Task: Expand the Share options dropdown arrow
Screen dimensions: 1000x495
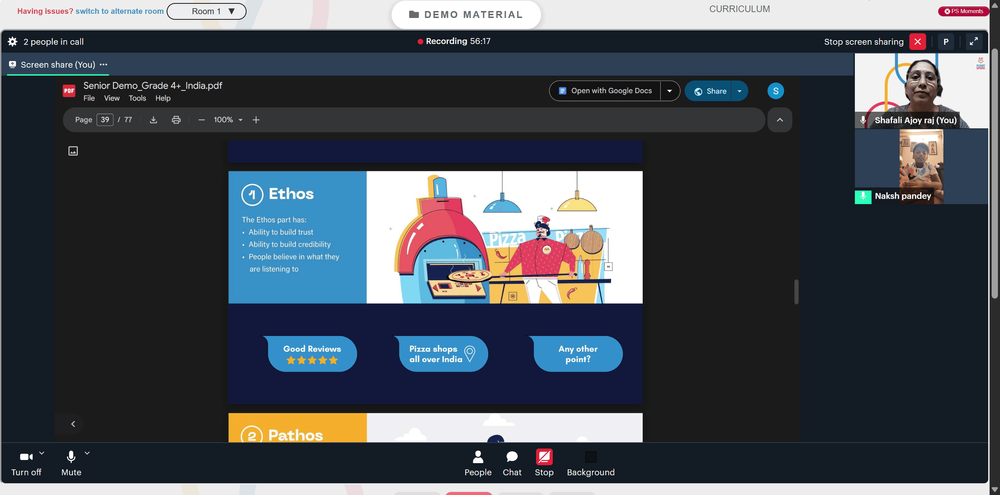Action: point(740,91)
